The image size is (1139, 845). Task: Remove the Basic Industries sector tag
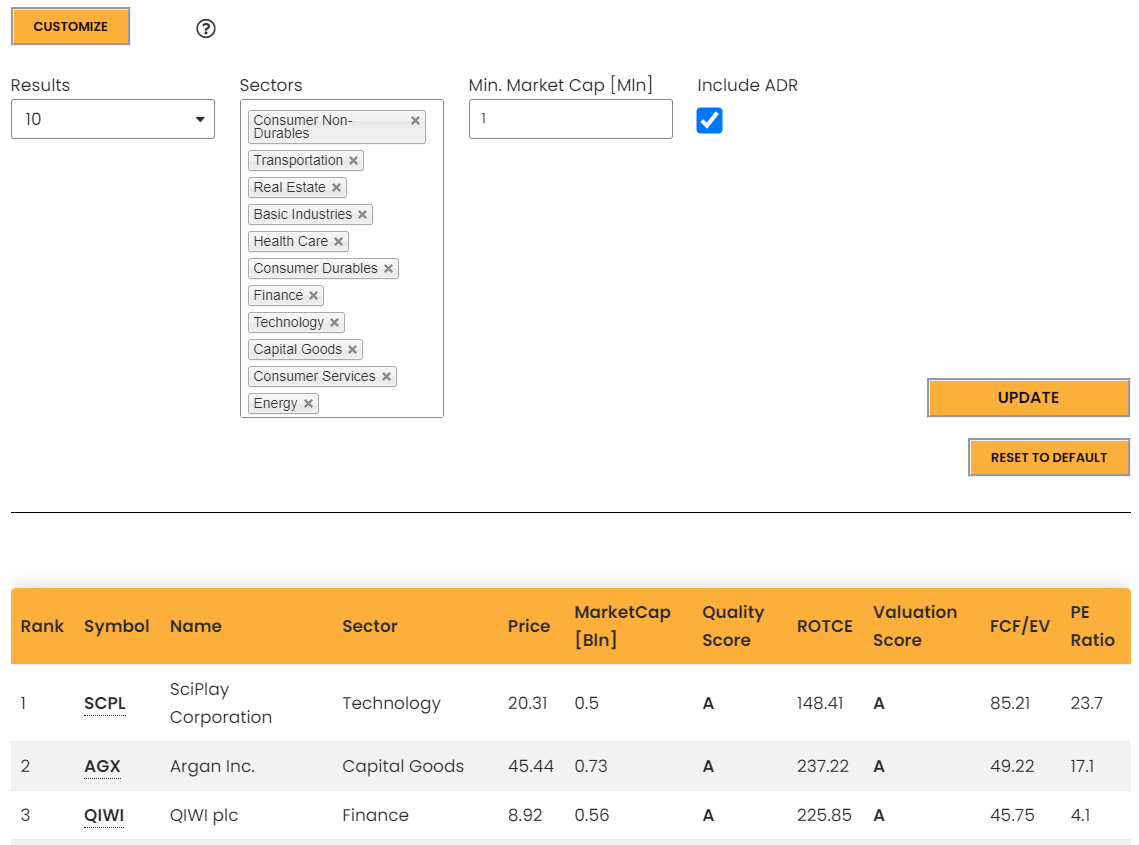click(x=362, y=214)
